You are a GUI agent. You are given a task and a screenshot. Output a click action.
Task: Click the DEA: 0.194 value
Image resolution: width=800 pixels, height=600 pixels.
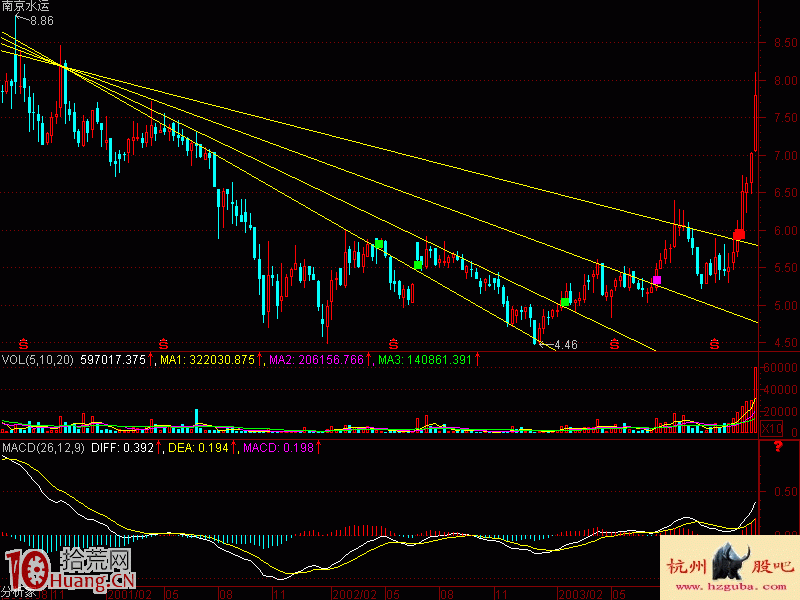[x=198, y=448]
